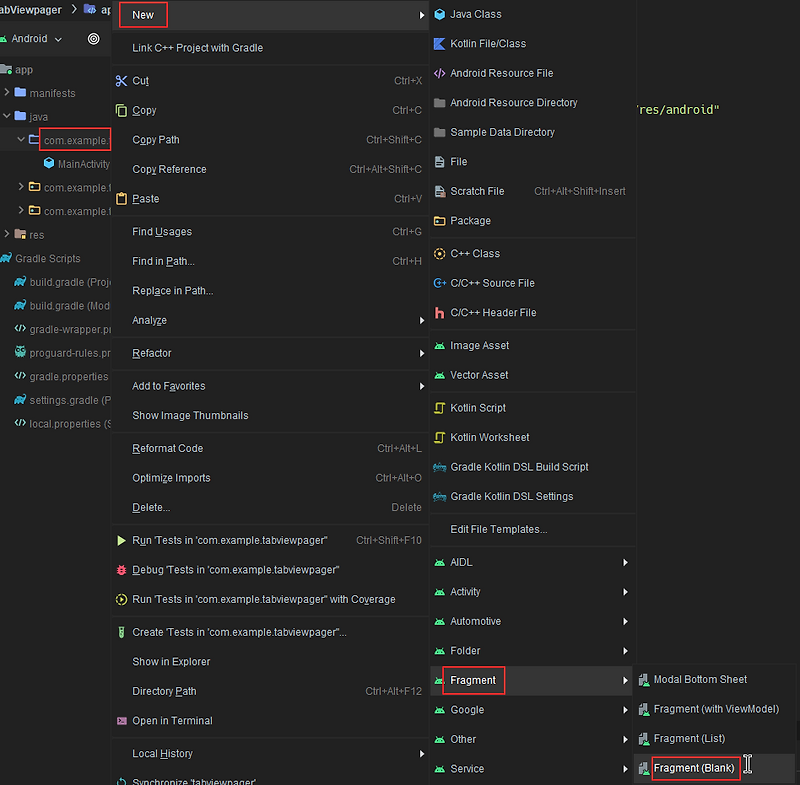Click the Image Asset icon
The width and height of the screenshot is (800, 785).
tap(440, 345)
